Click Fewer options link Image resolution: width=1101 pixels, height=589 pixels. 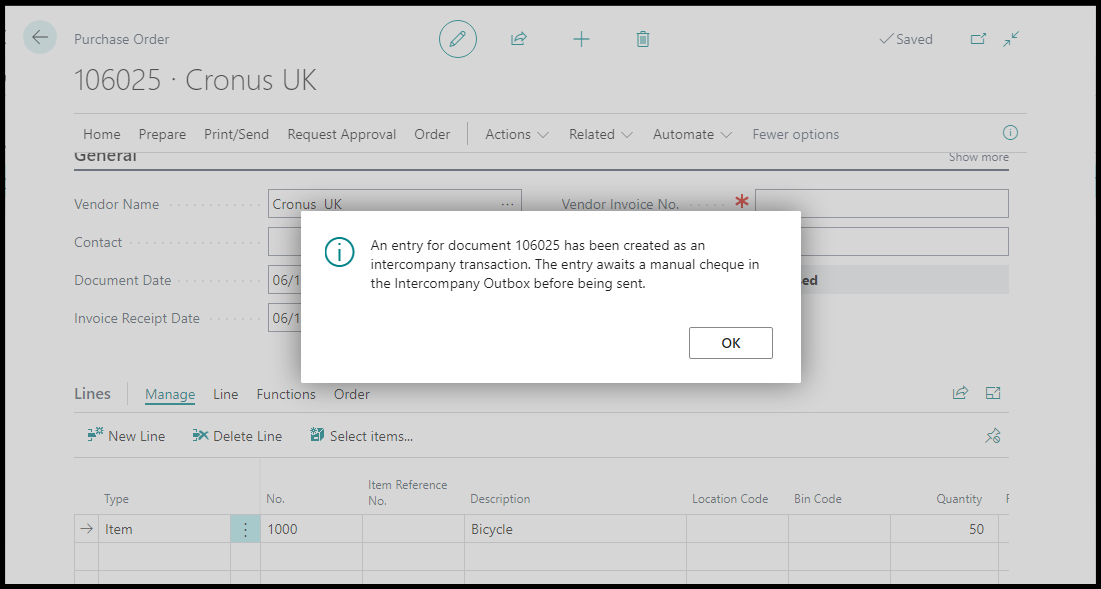pyautogui.click(x=796, y=134)
